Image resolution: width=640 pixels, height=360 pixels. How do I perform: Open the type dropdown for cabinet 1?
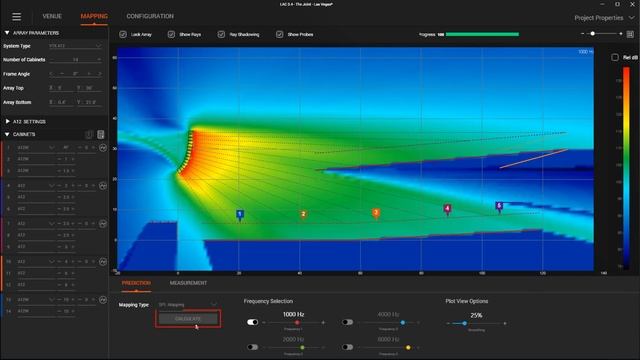click(x=51, y=147)
